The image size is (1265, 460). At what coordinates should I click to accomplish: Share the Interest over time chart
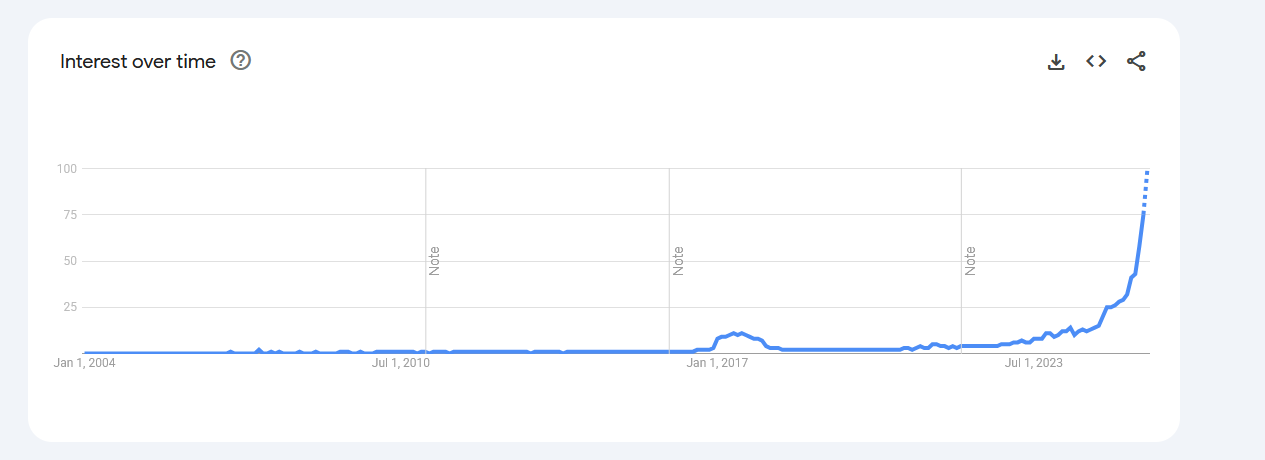tap(1136, 61)
